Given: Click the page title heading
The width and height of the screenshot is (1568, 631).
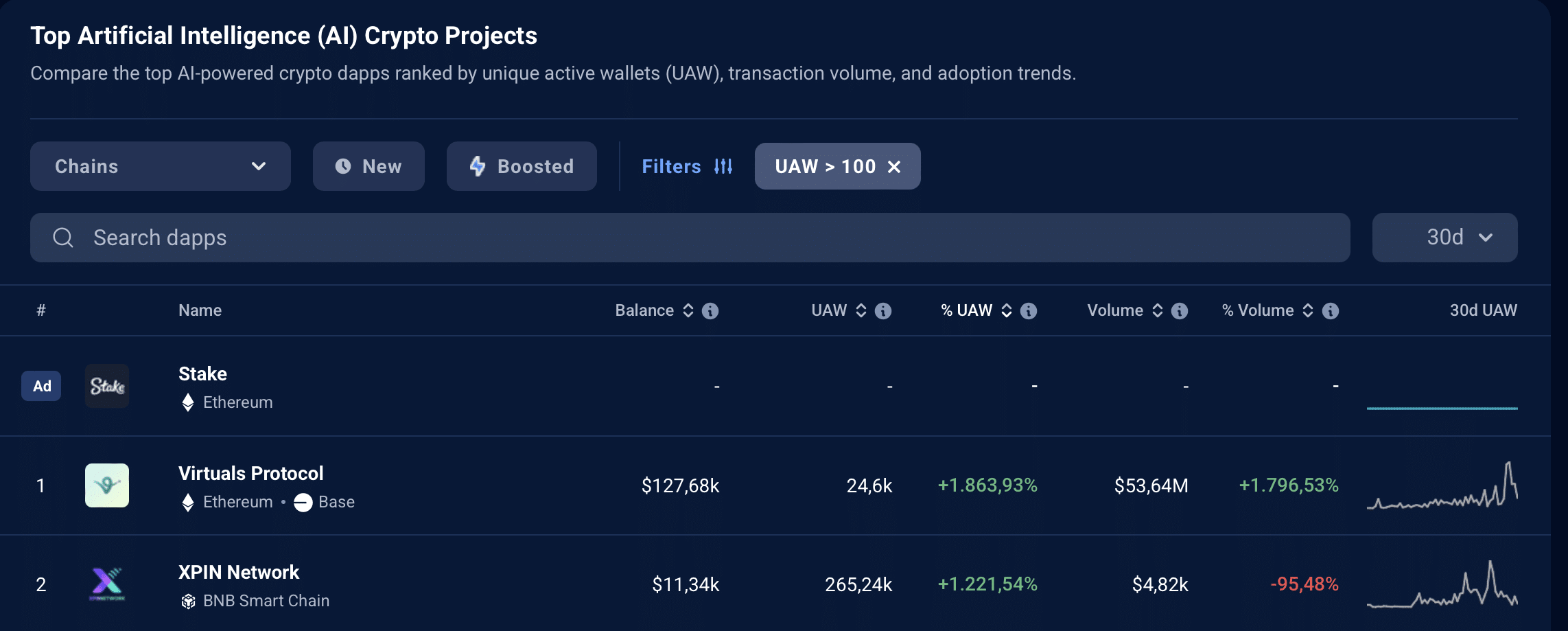Looking at the screenshot, I should click(283, 36).
